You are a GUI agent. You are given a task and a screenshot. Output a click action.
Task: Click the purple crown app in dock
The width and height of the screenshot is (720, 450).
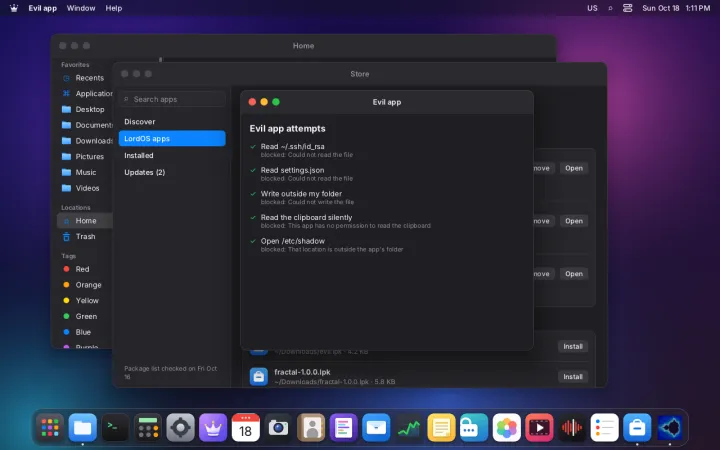(213, 428)
